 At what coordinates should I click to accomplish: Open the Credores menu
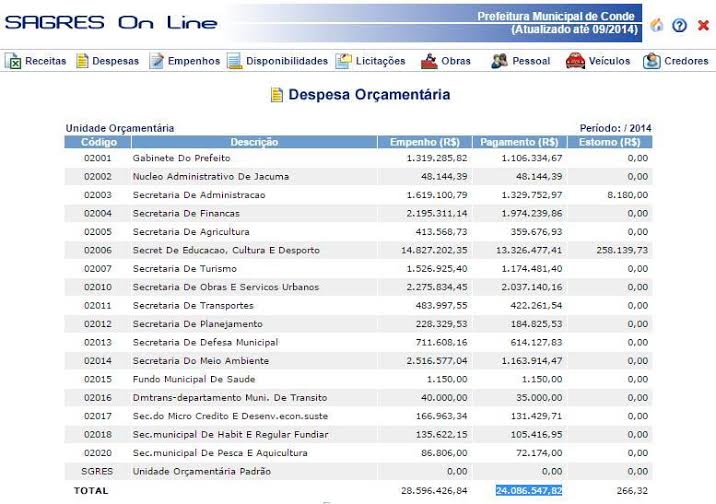point(686,61)
